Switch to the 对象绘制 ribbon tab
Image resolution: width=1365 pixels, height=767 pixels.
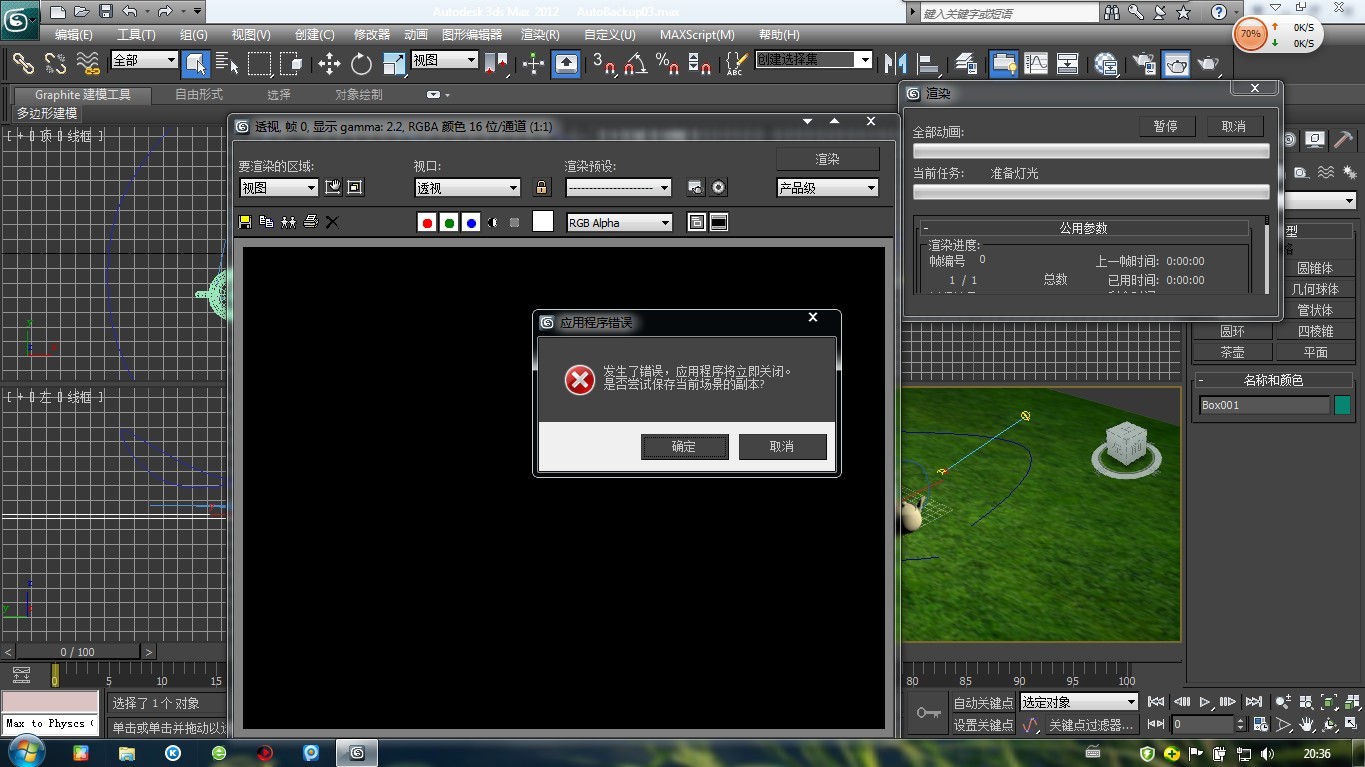[358, 95]
